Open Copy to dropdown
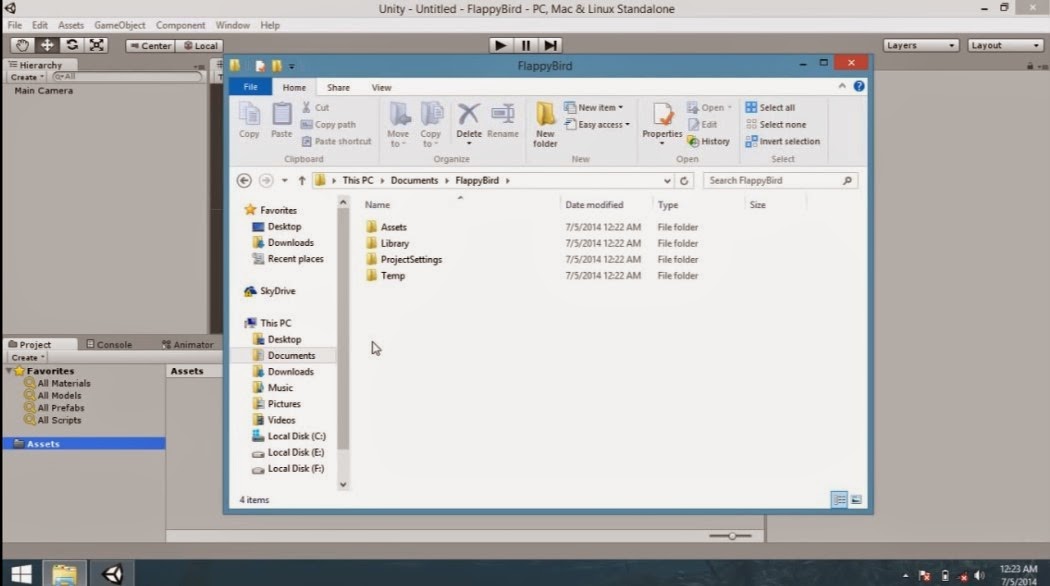Image resolution: width=1050 pixels, height=586 pixels. point(431,125)
